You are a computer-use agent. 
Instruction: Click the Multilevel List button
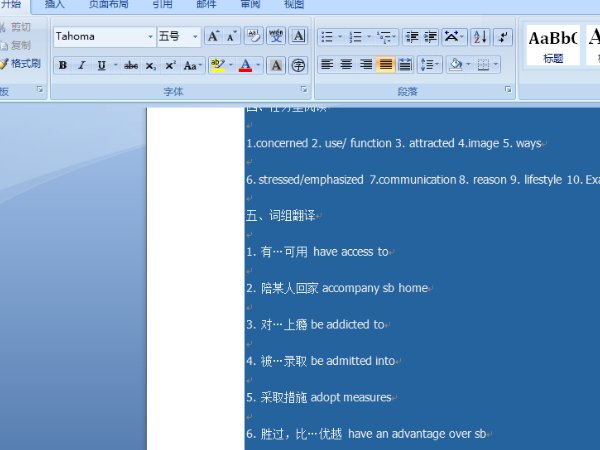point(386,37)
